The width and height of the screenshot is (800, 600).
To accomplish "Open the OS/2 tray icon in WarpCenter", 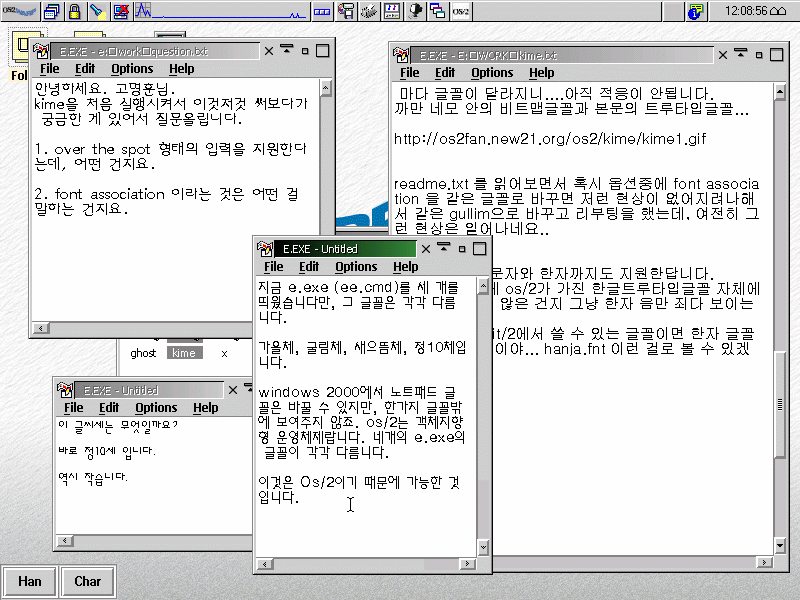I will tap(461, 11).
